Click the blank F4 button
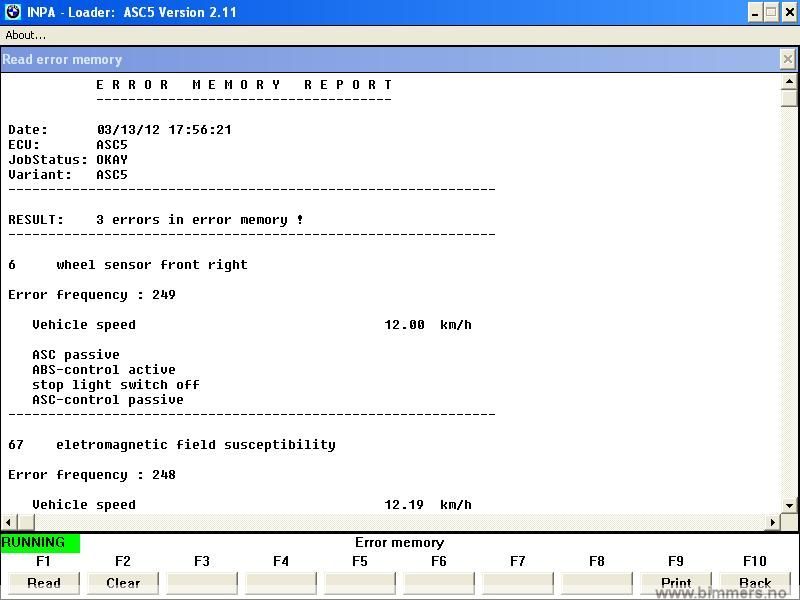 (x=281, y=583)
